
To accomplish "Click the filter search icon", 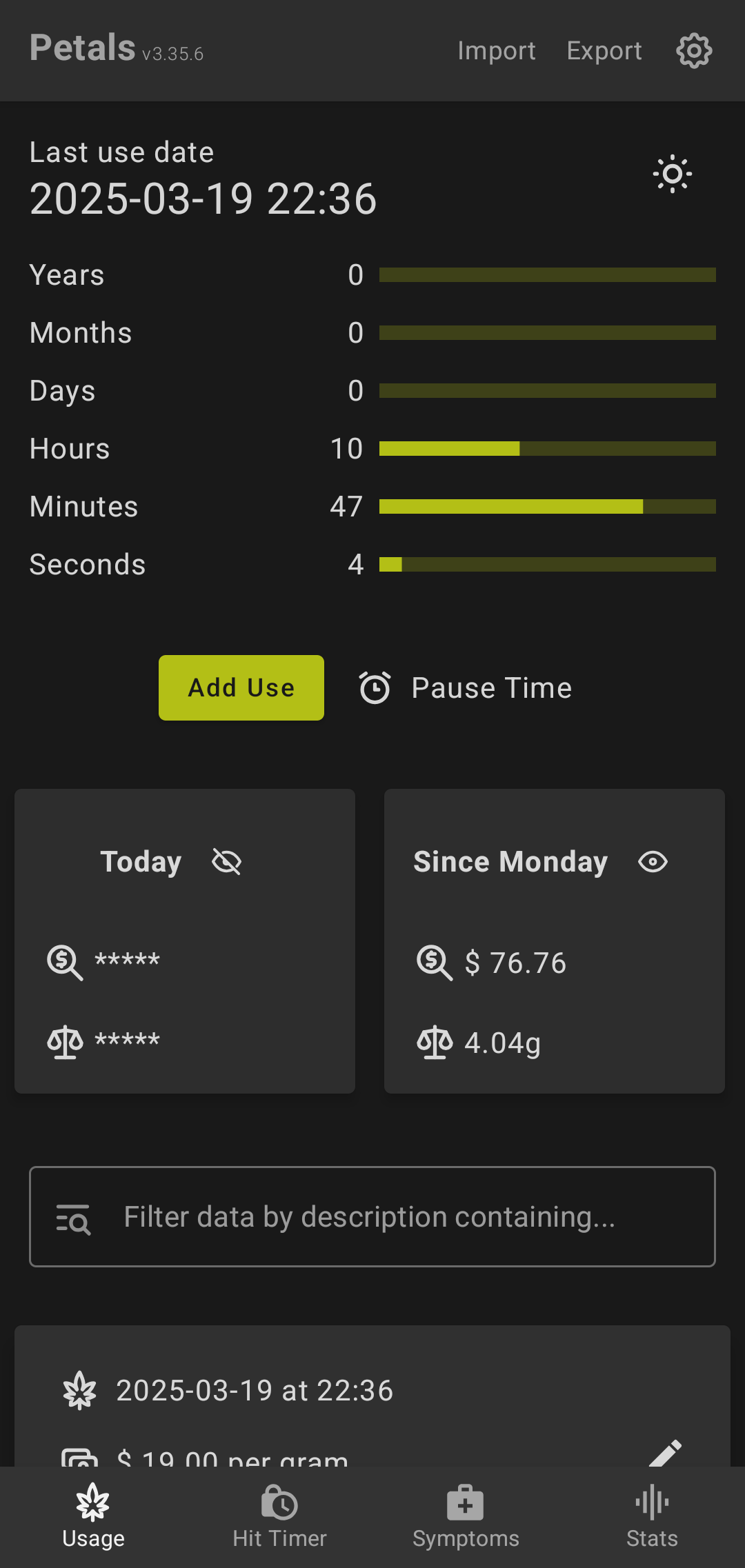I will pyautogui.click(x=73, y=1218).
